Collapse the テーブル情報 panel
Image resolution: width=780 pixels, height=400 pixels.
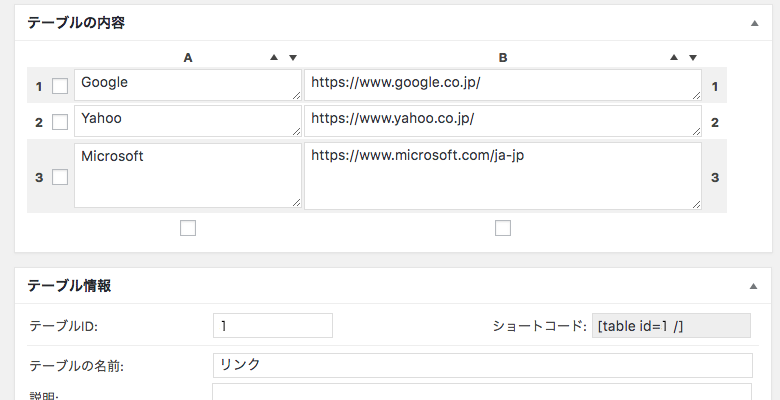coord(754,286)
